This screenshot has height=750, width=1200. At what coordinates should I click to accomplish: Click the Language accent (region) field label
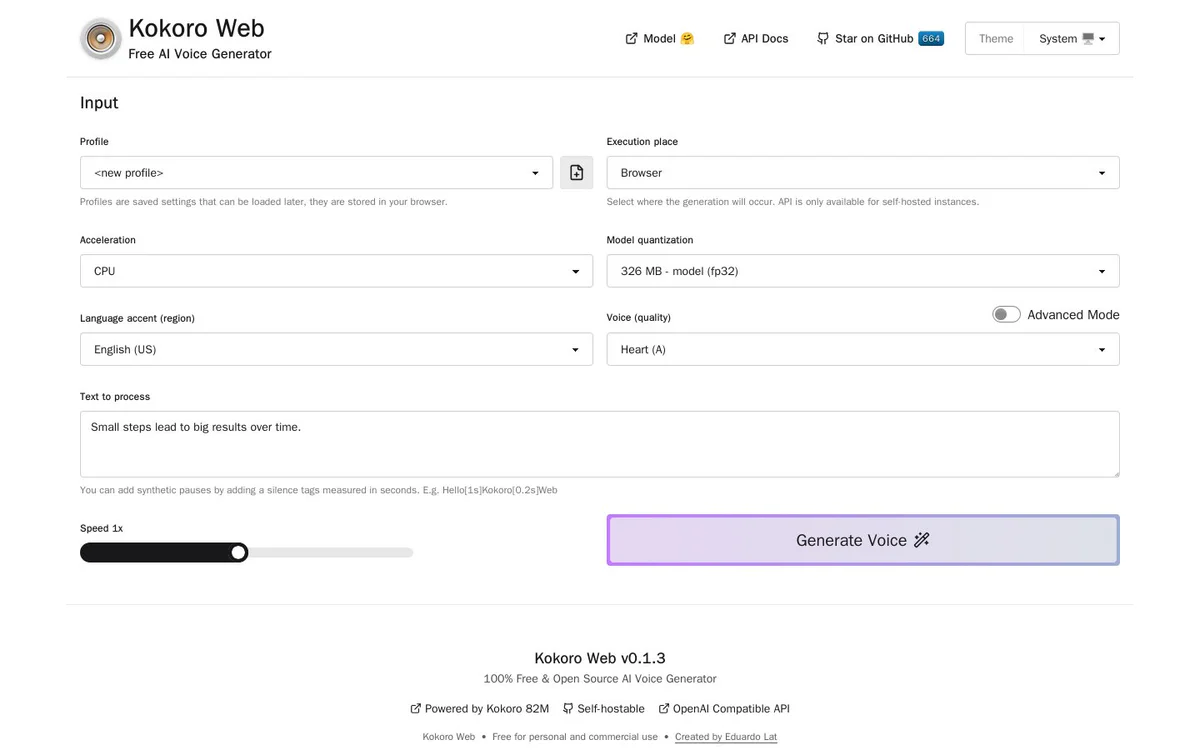(x=137, y=318)
